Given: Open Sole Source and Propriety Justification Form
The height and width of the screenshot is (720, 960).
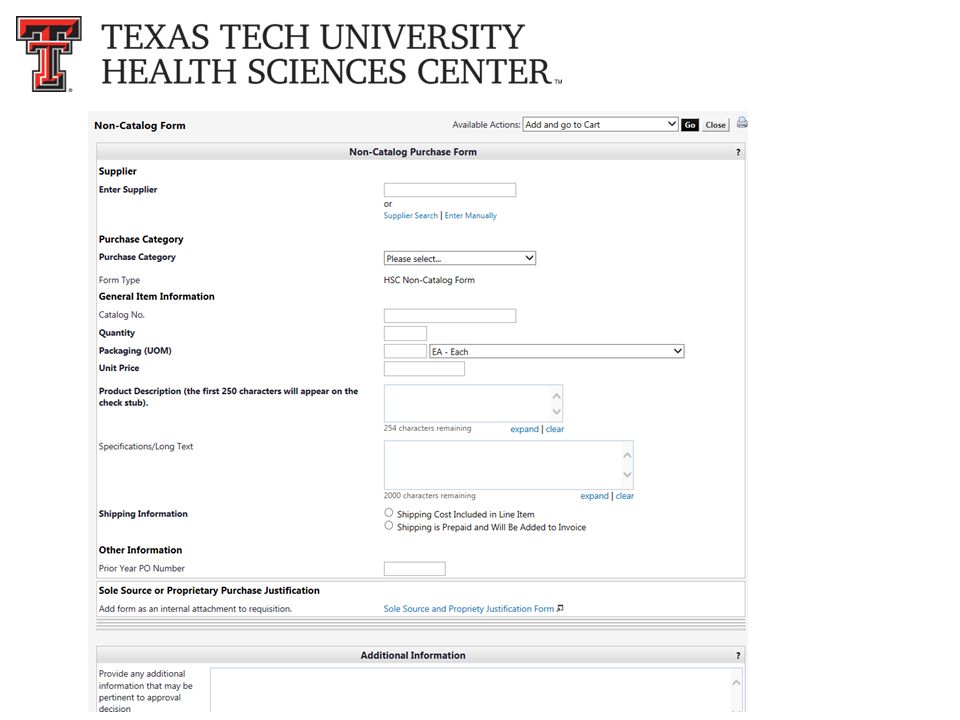Looking at the screenshot, I should pyautogui.click(x=468, y=609).
